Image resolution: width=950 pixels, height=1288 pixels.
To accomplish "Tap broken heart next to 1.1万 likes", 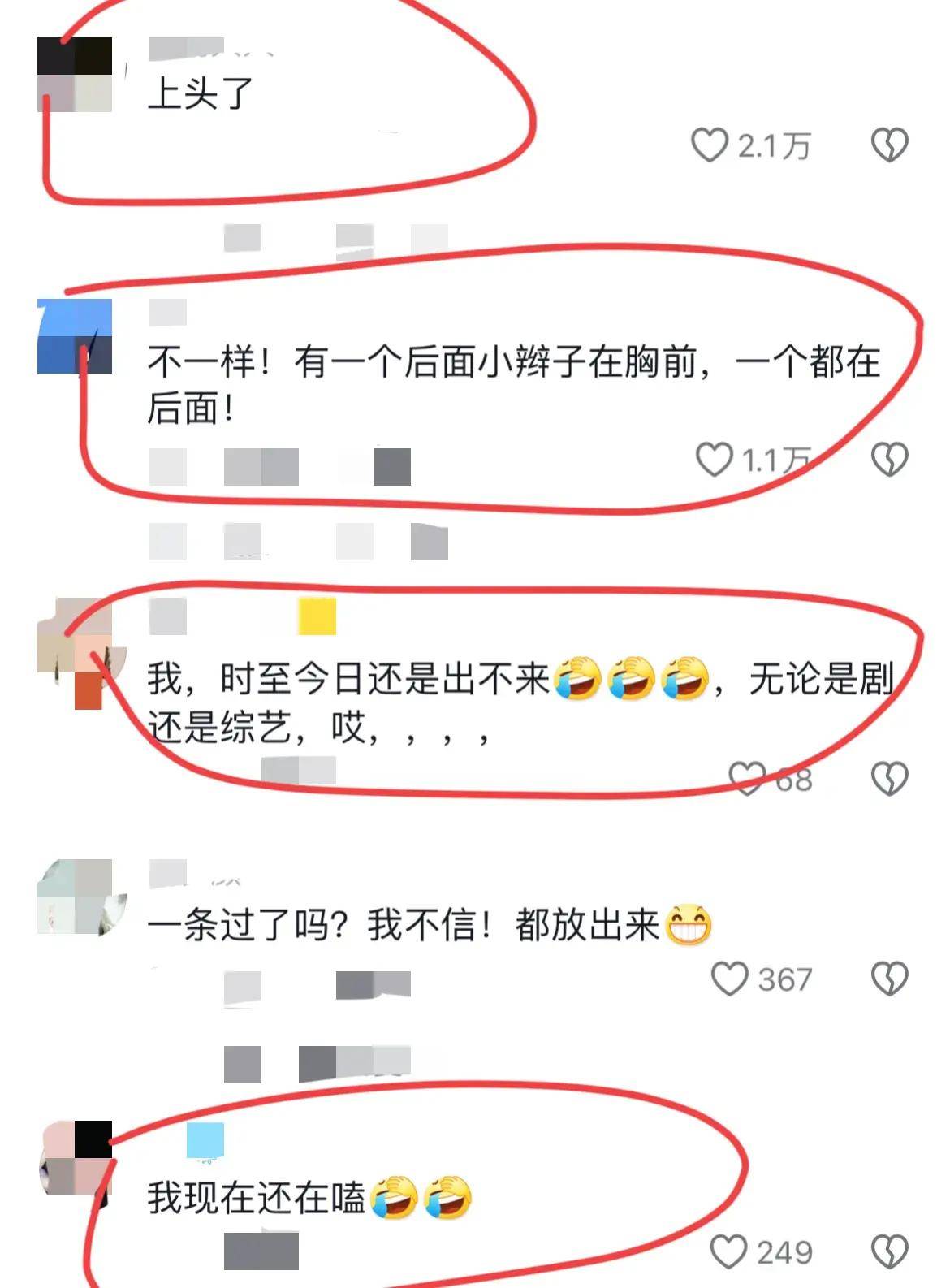I will (x=889, y=459).
